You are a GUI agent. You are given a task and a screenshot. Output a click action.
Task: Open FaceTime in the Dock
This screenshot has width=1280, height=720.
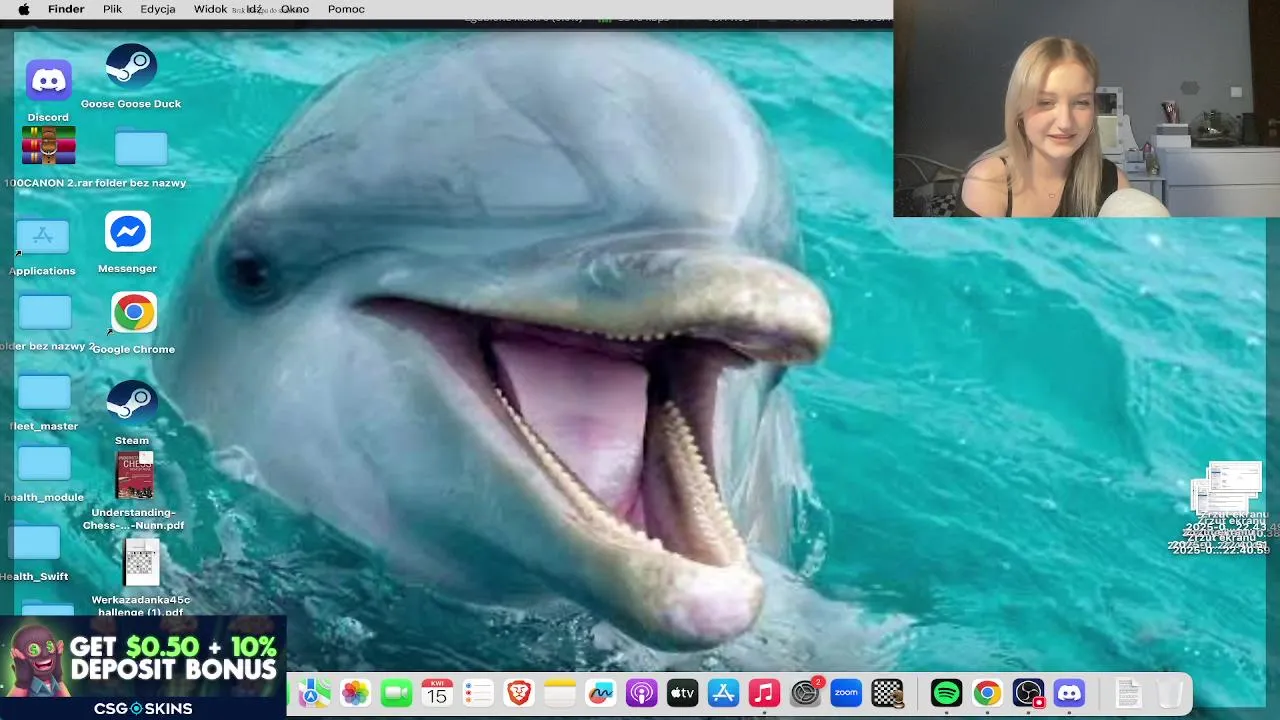point(396,693)
